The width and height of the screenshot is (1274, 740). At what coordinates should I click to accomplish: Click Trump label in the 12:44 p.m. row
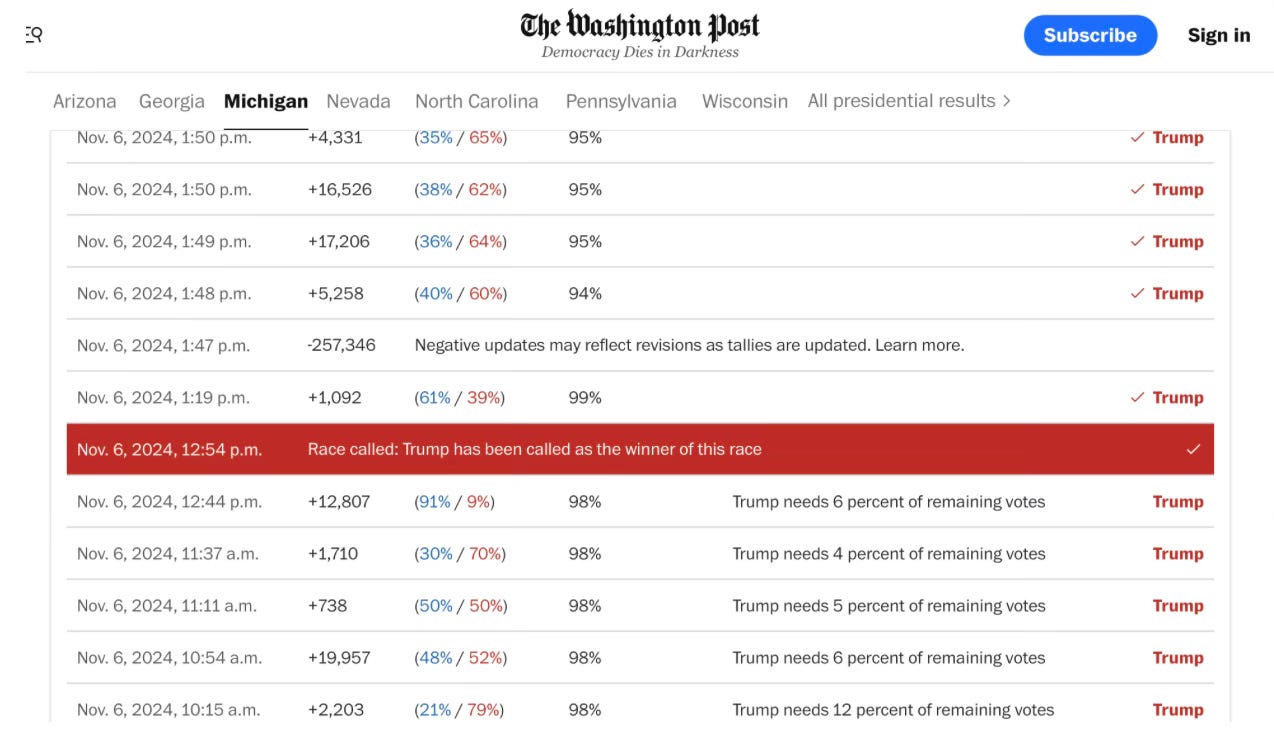[x=1178, y=501]
